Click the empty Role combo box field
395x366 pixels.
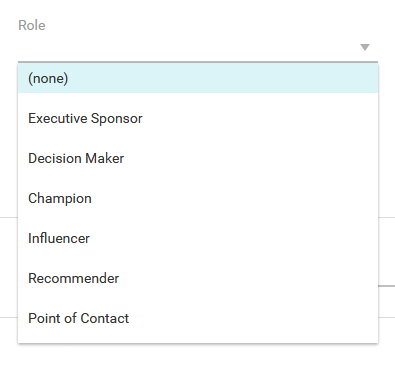pyautogui.click(x=198, y=47)
